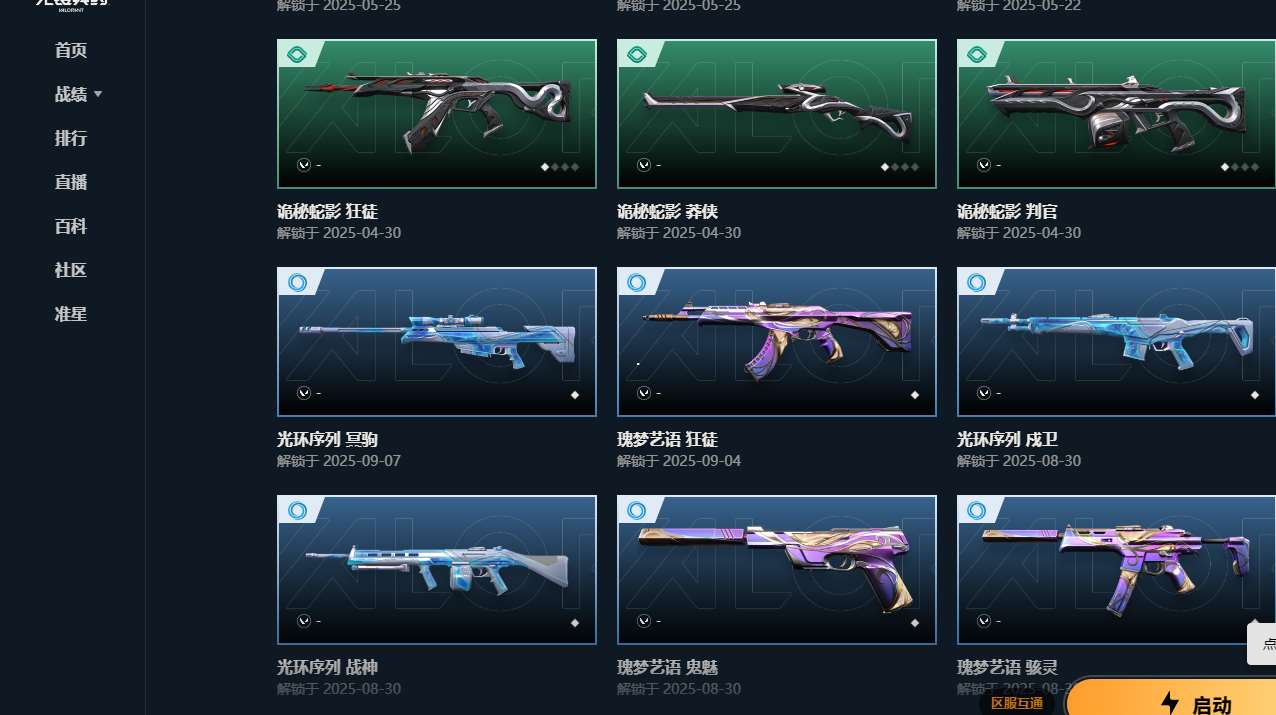This screenshot has width=1276, height=715.
Task: Click the blue tier badge on 光环序列 战神 card
Action: click(x=297, y=511)
